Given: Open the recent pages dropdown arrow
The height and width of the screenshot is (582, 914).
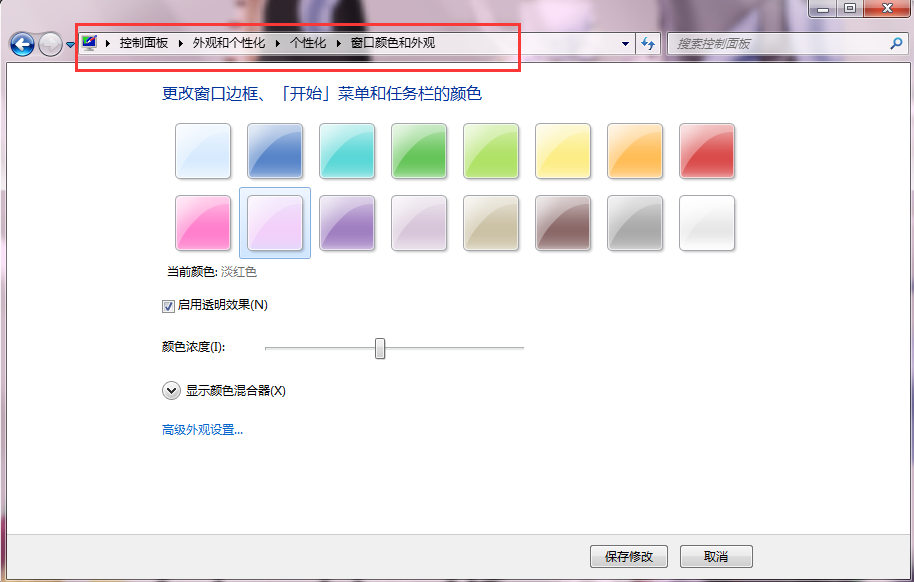Looking at the screenshot, I should (70, 45).
